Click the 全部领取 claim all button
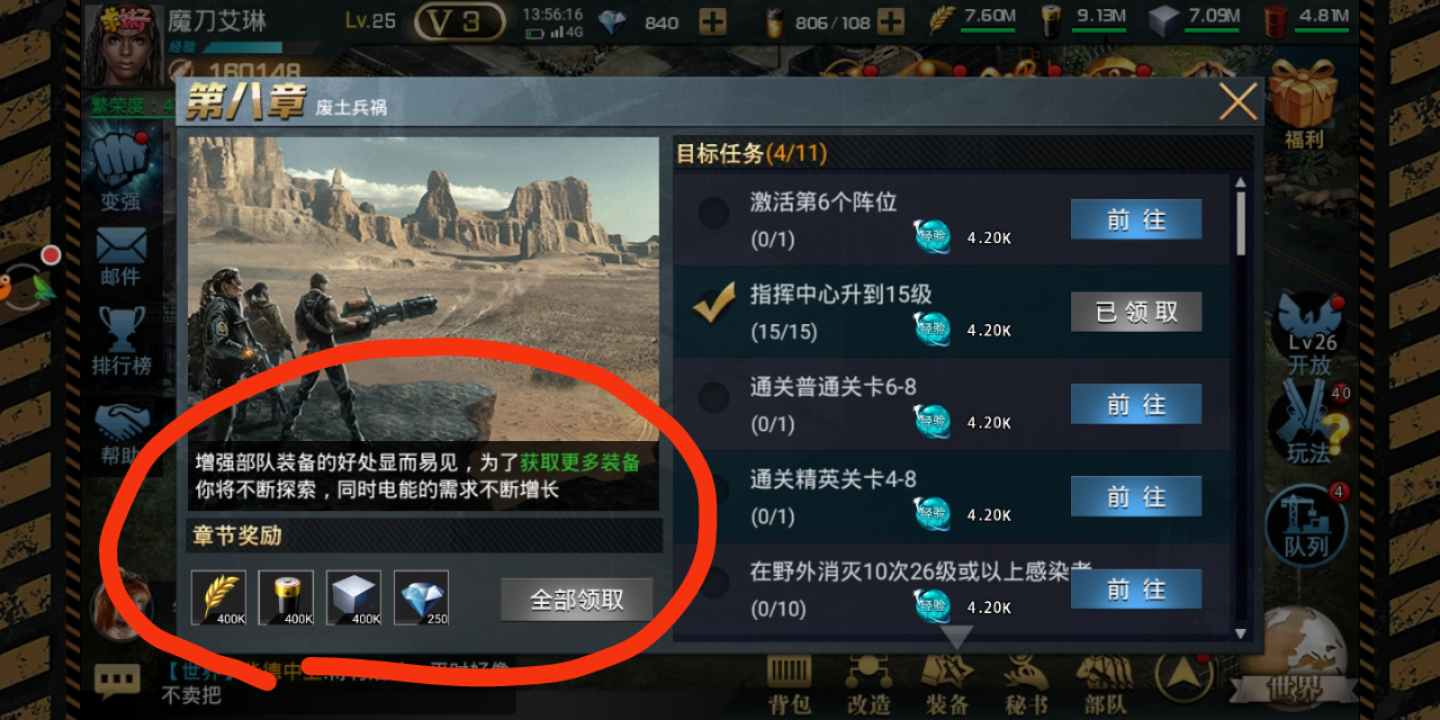The height and width of the screenshot is (720, 1440). (577, 600)
